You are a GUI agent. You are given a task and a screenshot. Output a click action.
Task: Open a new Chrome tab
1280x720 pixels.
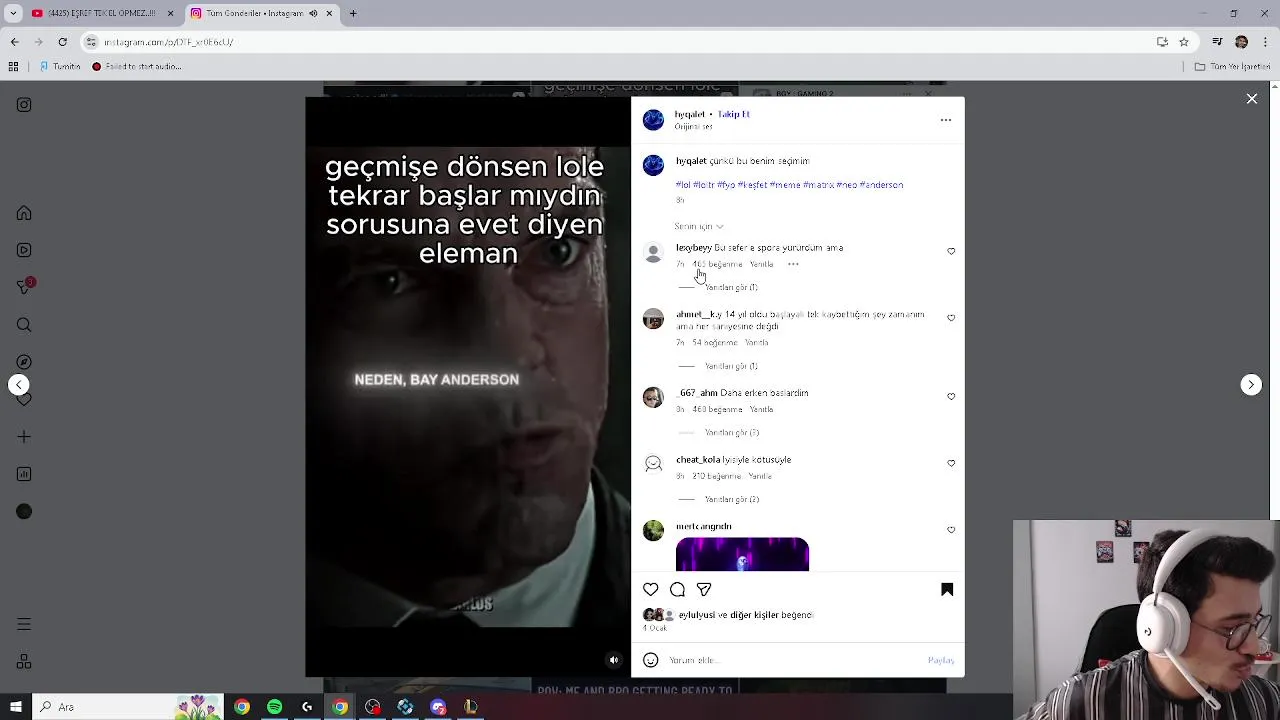click(x=353, y=13)
